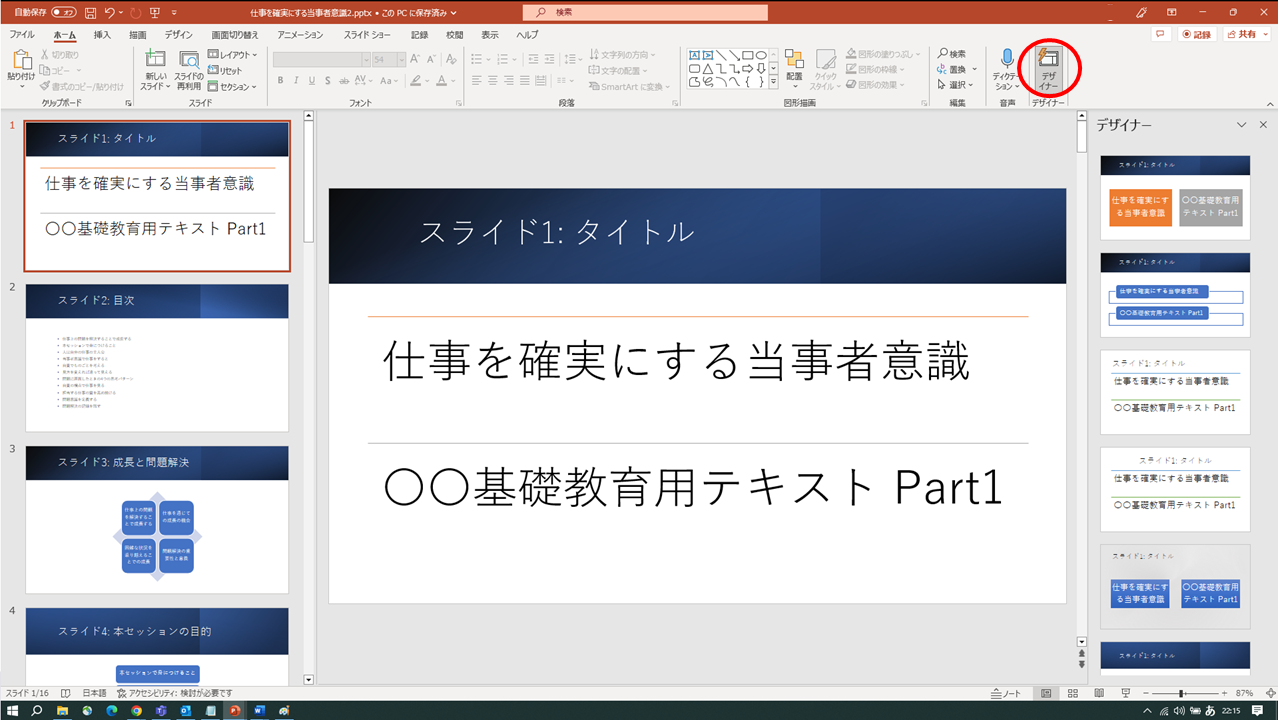Open Select (選択) dropdown
1280x720 pixels.
[957, 85]
